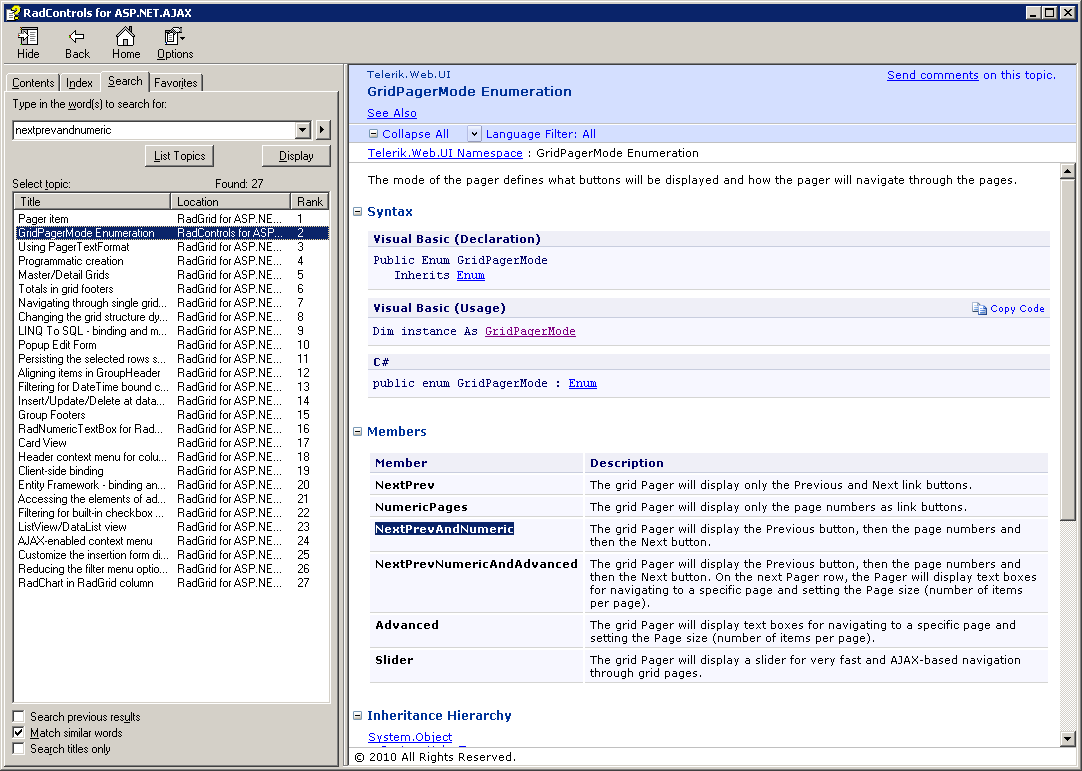This screenshot has width=1082, height=771.
Task: Open the Favorites tab
Action: click(x=175, y=83)
